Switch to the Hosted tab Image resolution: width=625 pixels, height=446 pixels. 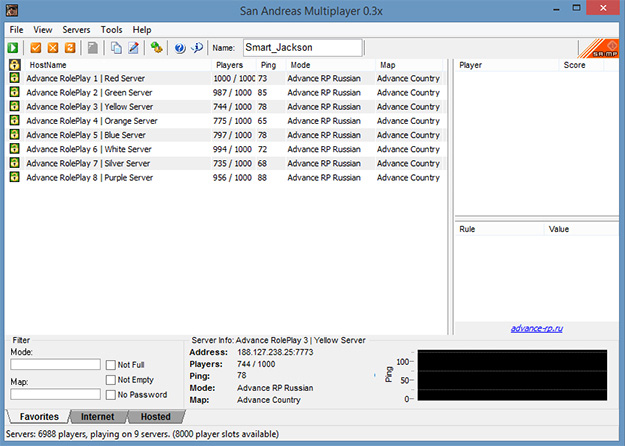point(155,417)
